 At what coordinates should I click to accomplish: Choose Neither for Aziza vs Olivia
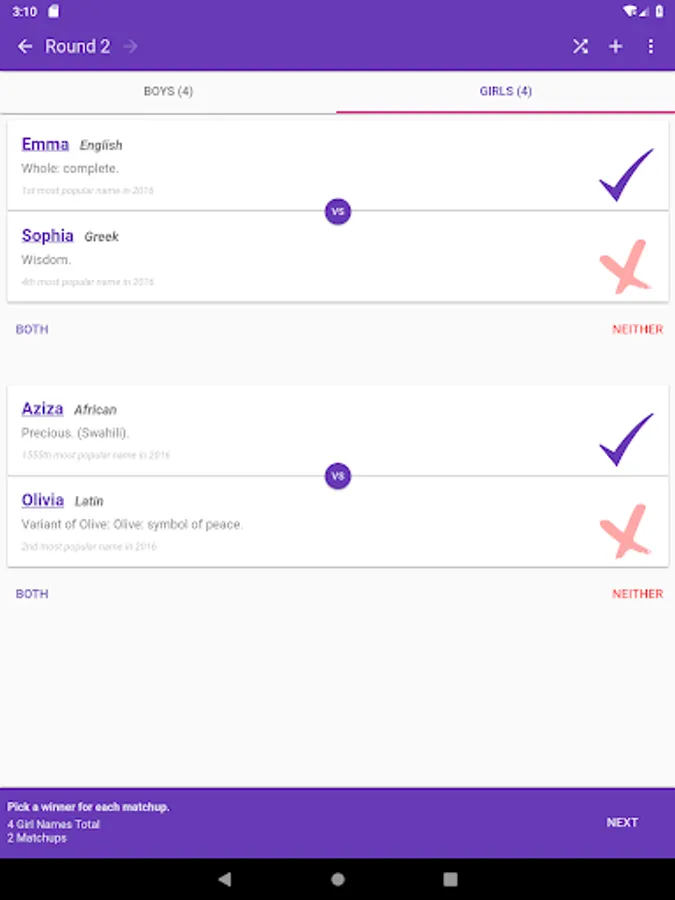[637, 594]
